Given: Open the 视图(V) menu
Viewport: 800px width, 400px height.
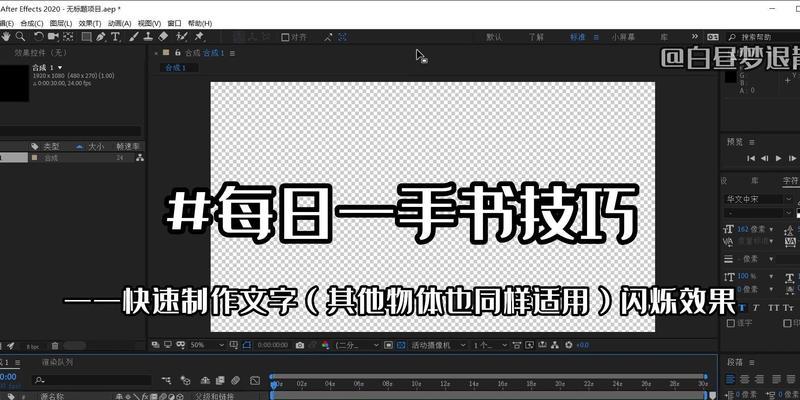Looking at the screenshot, I should [x=149, y=23].
